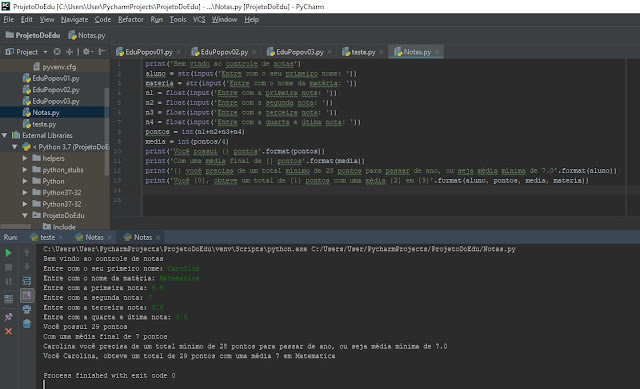Select EduPopov01.py in the project tree
The width and height of the screenshot is (640, 389).
click(51, 78)
